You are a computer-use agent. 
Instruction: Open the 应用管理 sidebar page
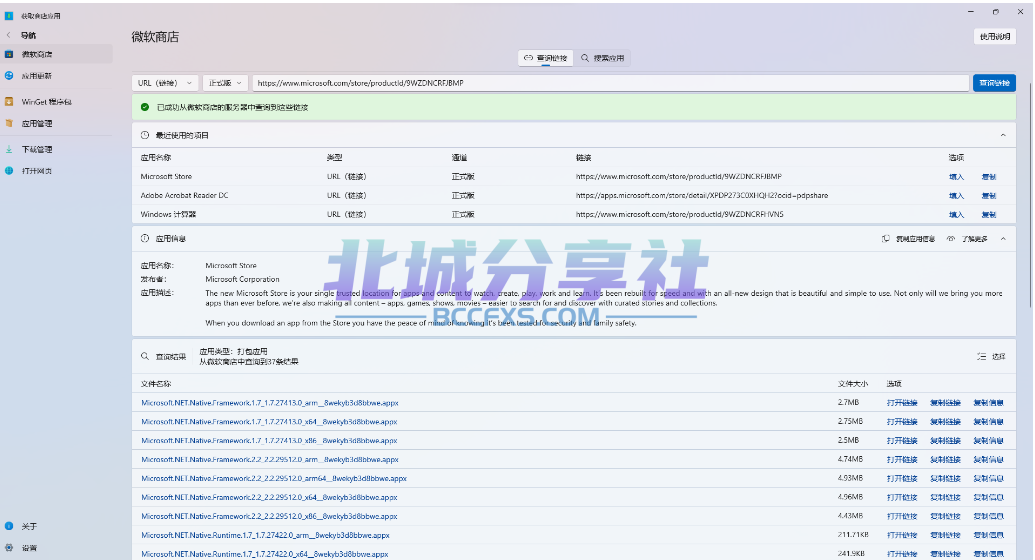pos(57,123)
